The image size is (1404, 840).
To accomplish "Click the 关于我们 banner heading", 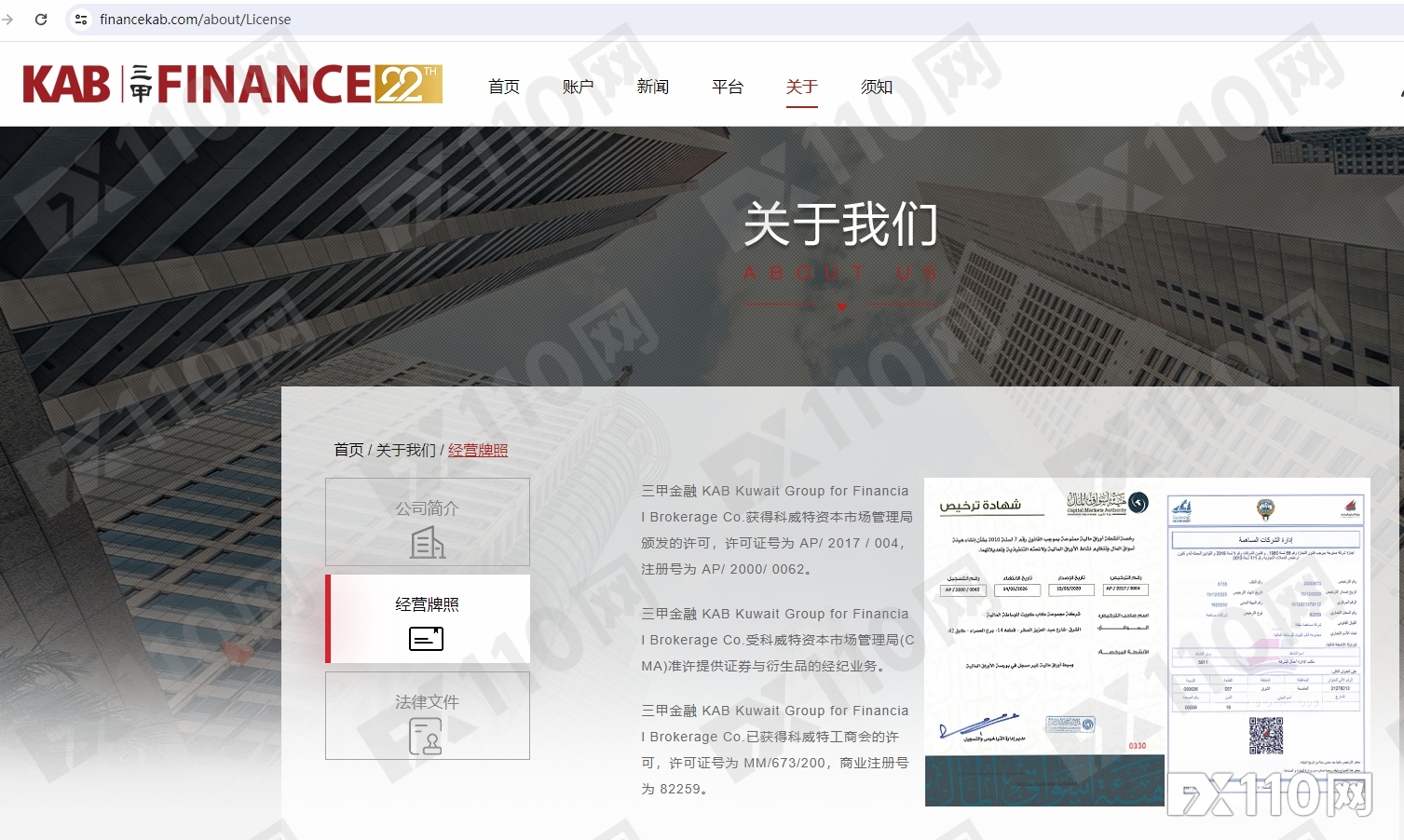I will click(x=841, y=224).
